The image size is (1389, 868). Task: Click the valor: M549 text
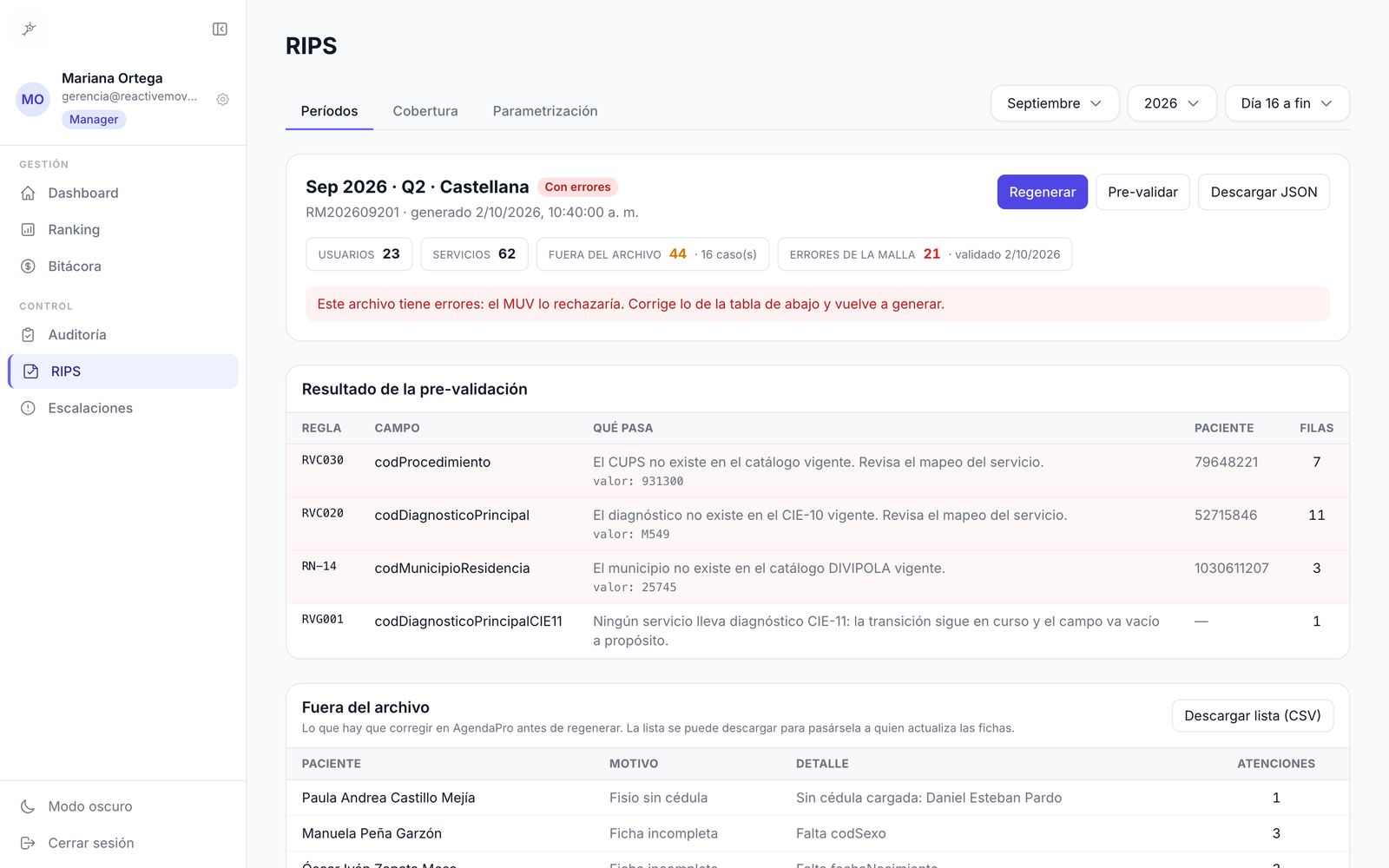coord(631,534)
